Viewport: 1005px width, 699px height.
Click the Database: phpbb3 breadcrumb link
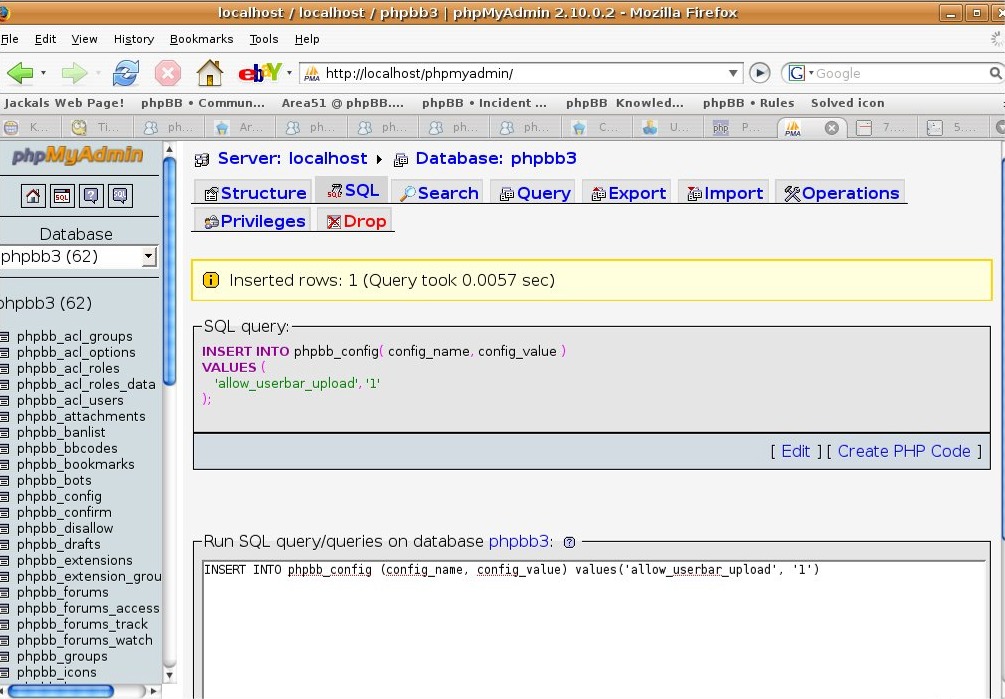pyautogui.click(x=495, y=158)
